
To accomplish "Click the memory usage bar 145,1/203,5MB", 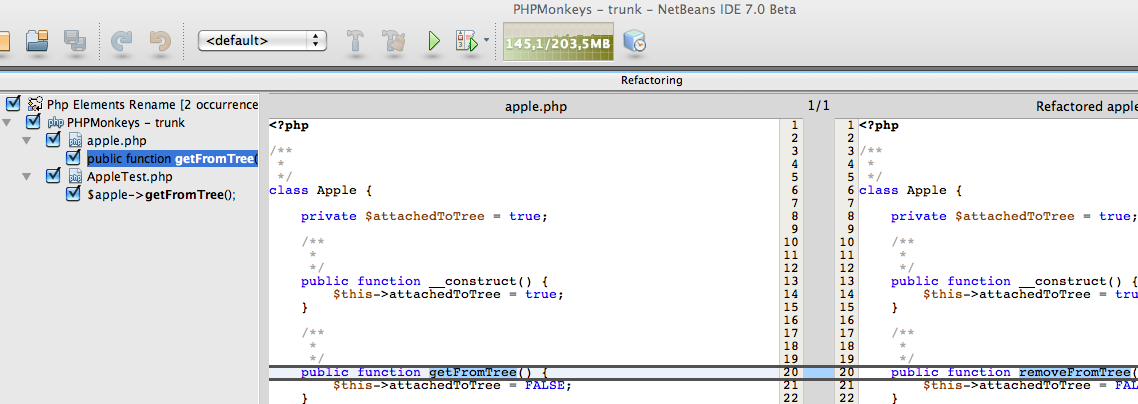I will [558, 42].
